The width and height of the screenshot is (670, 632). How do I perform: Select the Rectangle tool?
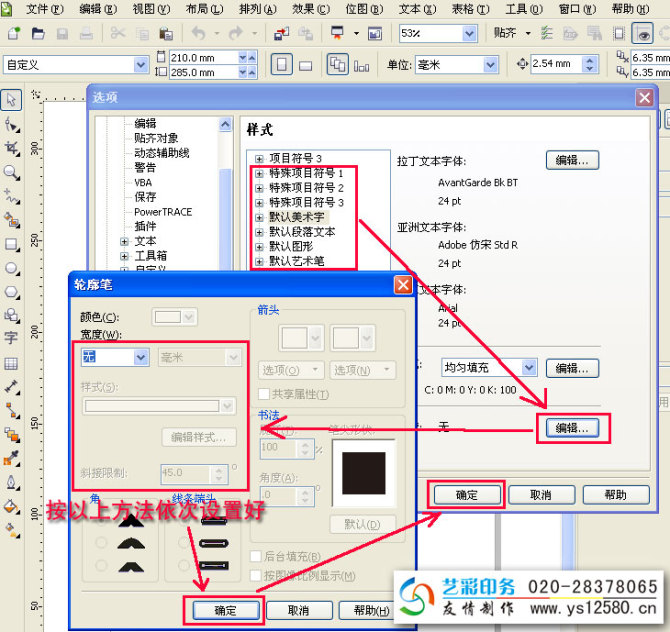(x=12, y=244)
